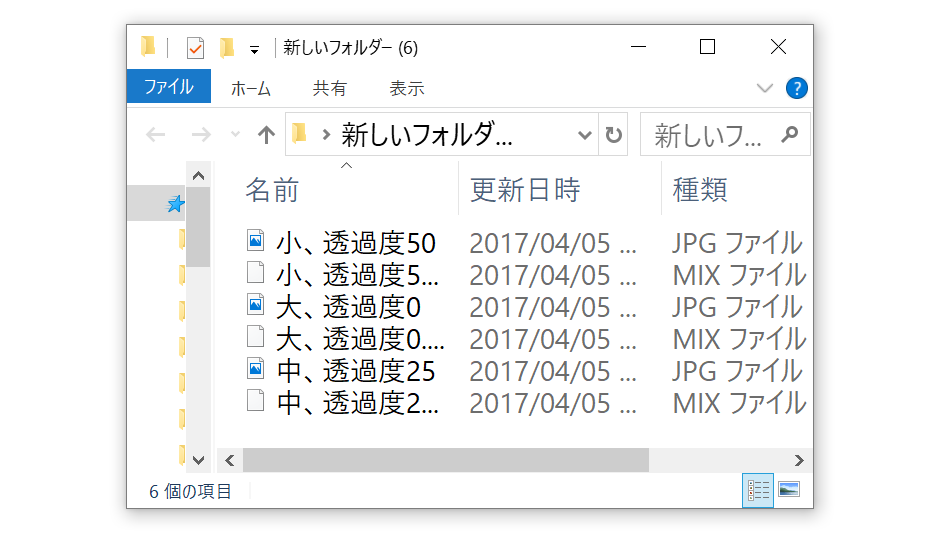Click the date cell of 小、透過度50

[x=553, y=244]
